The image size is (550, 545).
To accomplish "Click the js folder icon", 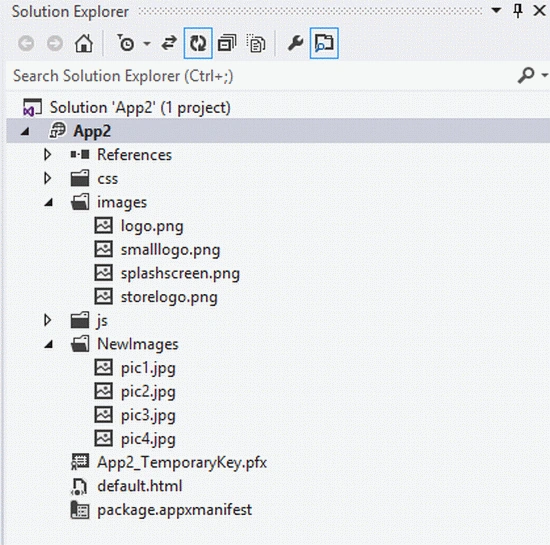I will click(80, 320).
